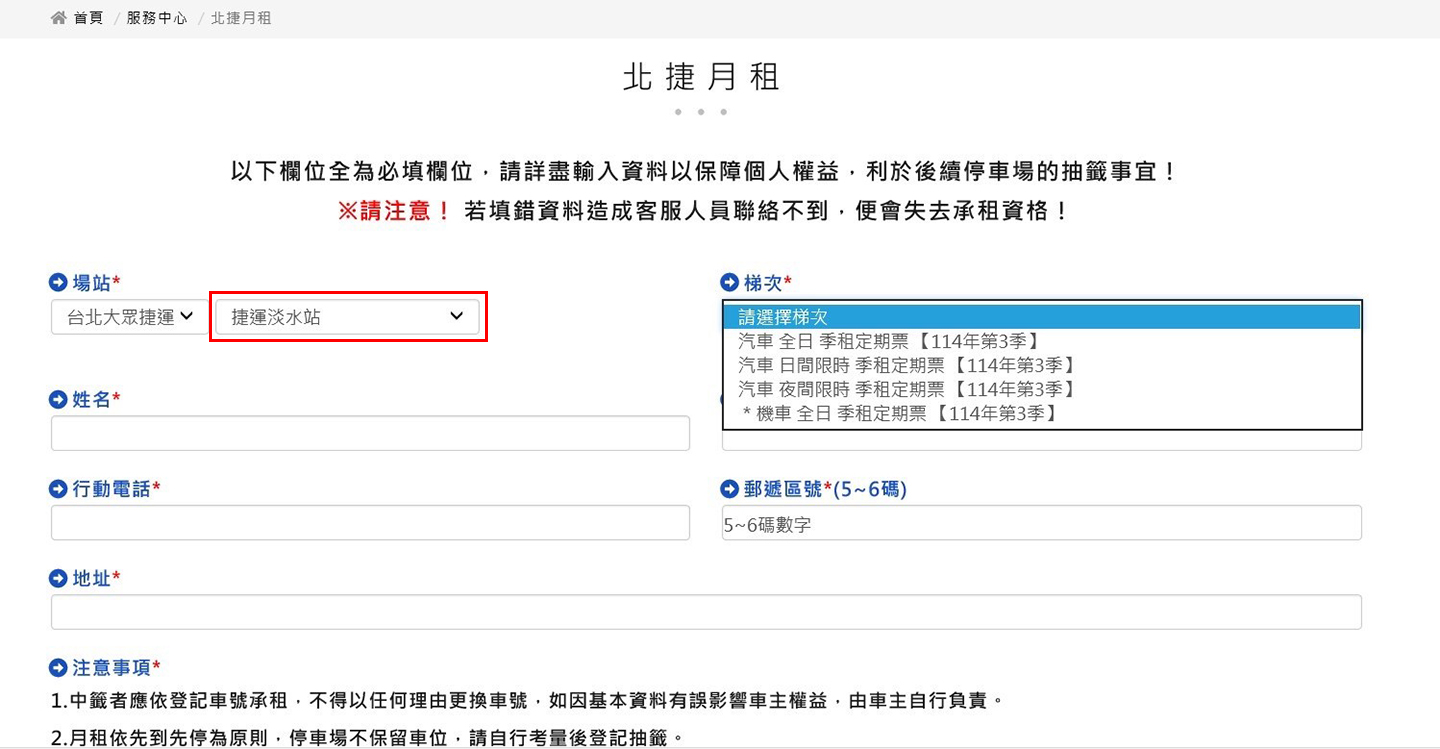
Task: Focus the 地址 input field
Action: (x=706, y=612)
